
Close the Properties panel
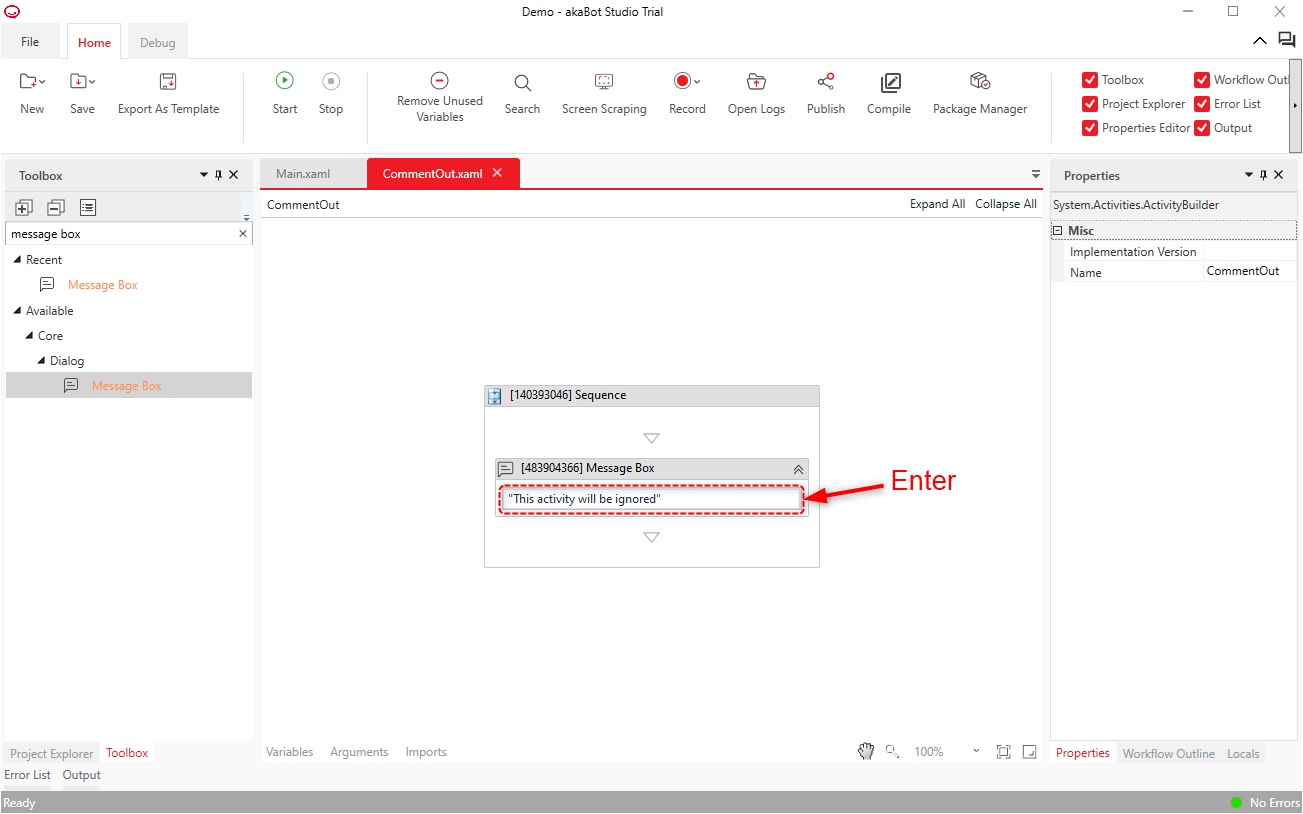[1278, 175]
